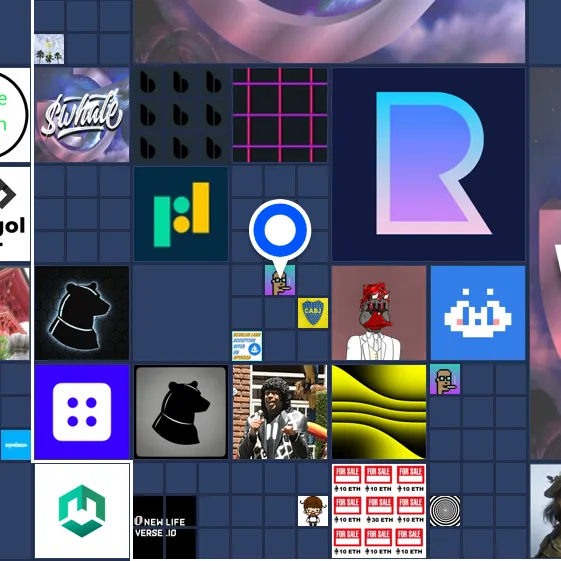Viewport: 561px width, 561px height.
Task: Open the red temple photo tile
Action: click(15, 313)
